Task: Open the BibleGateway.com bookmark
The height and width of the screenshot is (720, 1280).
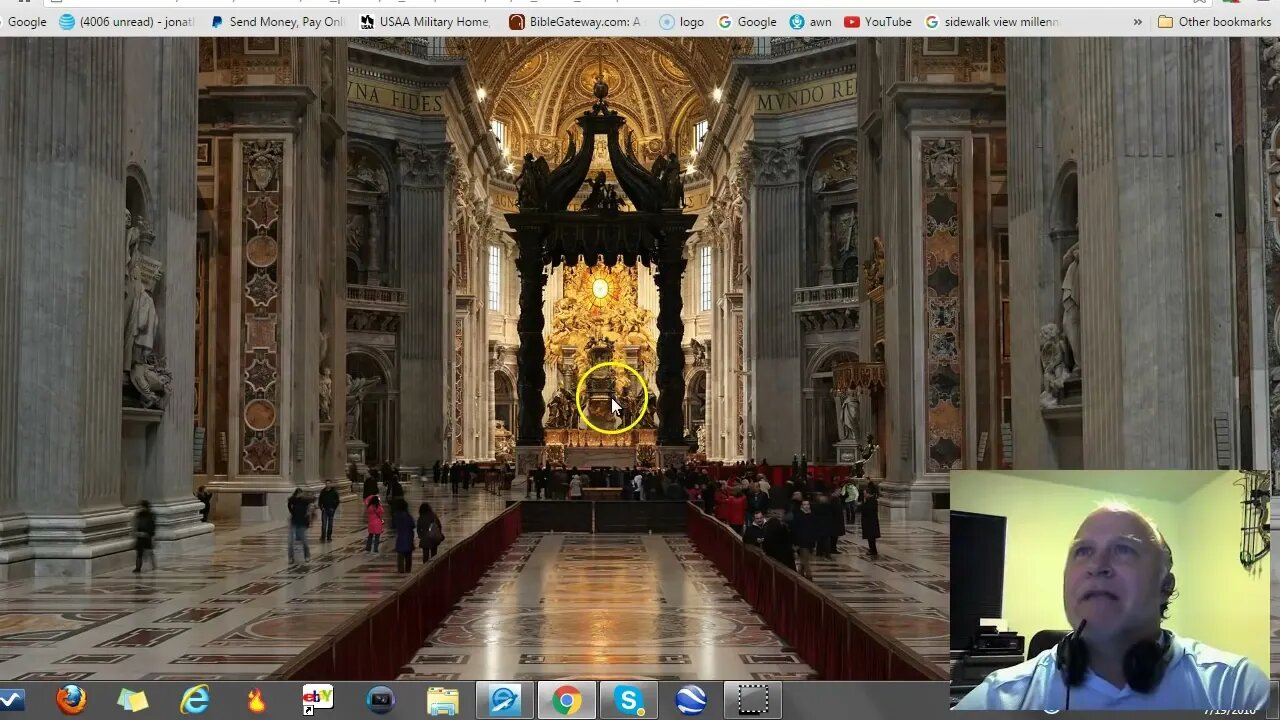Action: (x=575, y=21)
